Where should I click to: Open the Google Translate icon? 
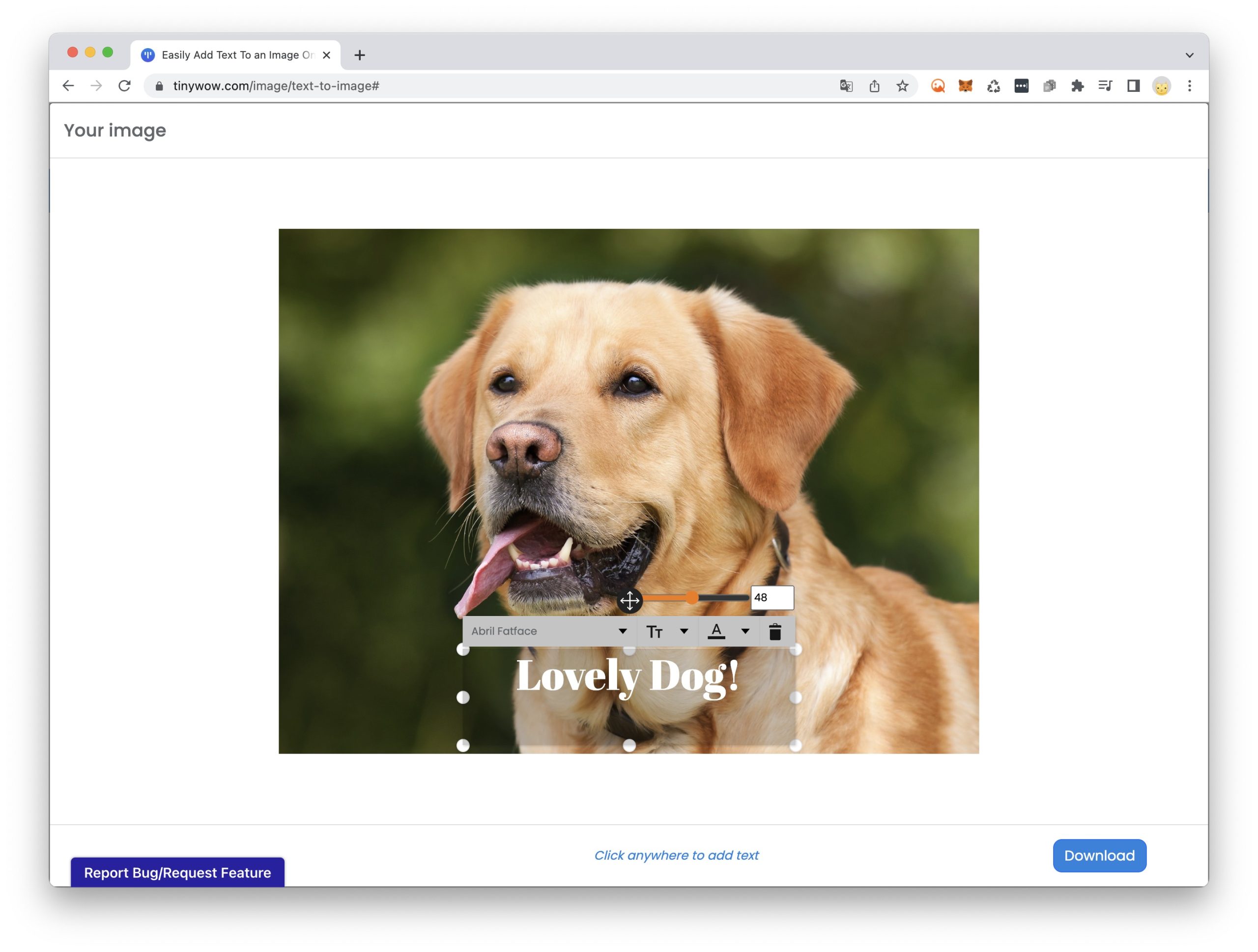[x=846, y=86]
